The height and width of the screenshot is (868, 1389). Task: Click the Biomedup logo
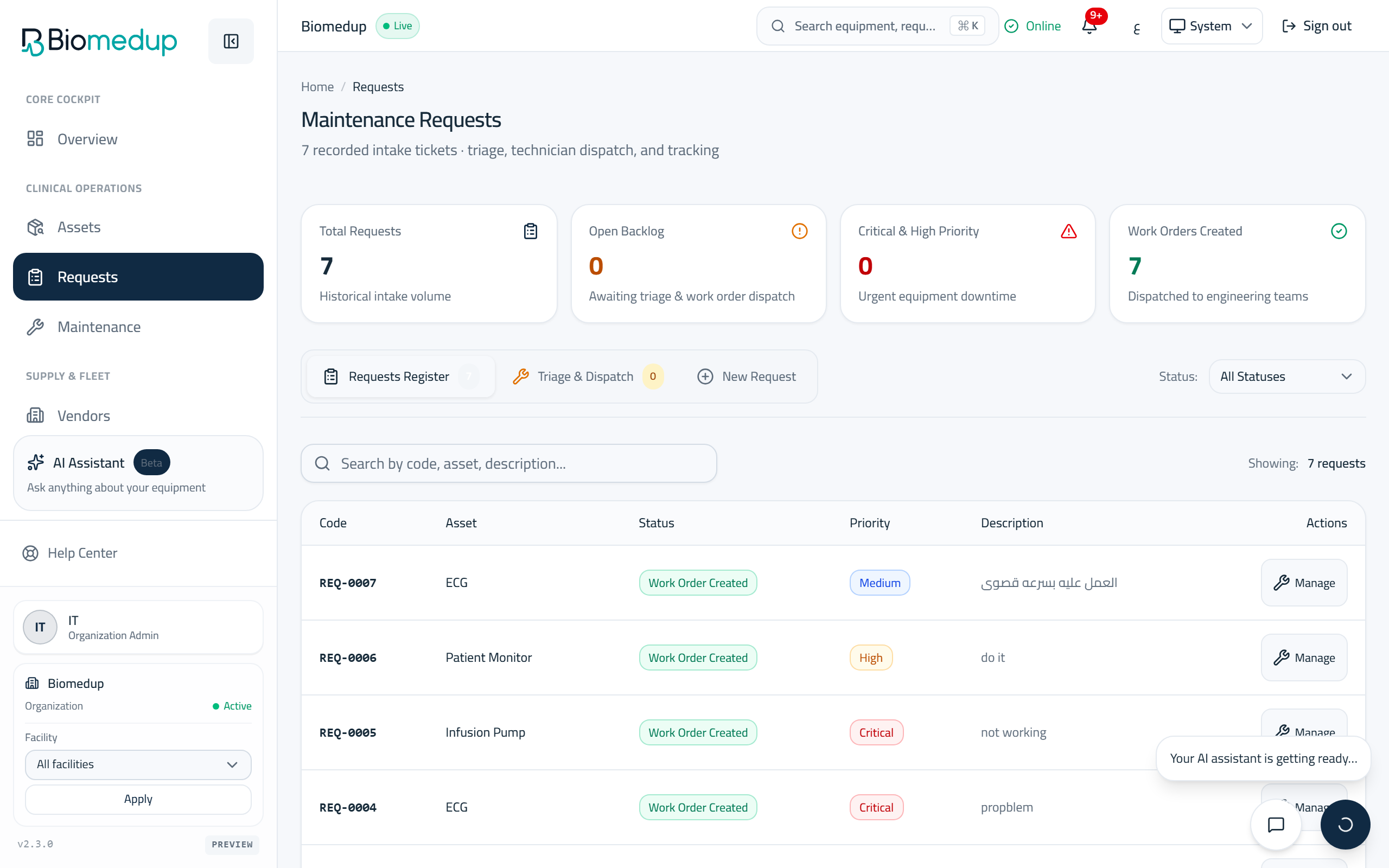click(99, 41)
